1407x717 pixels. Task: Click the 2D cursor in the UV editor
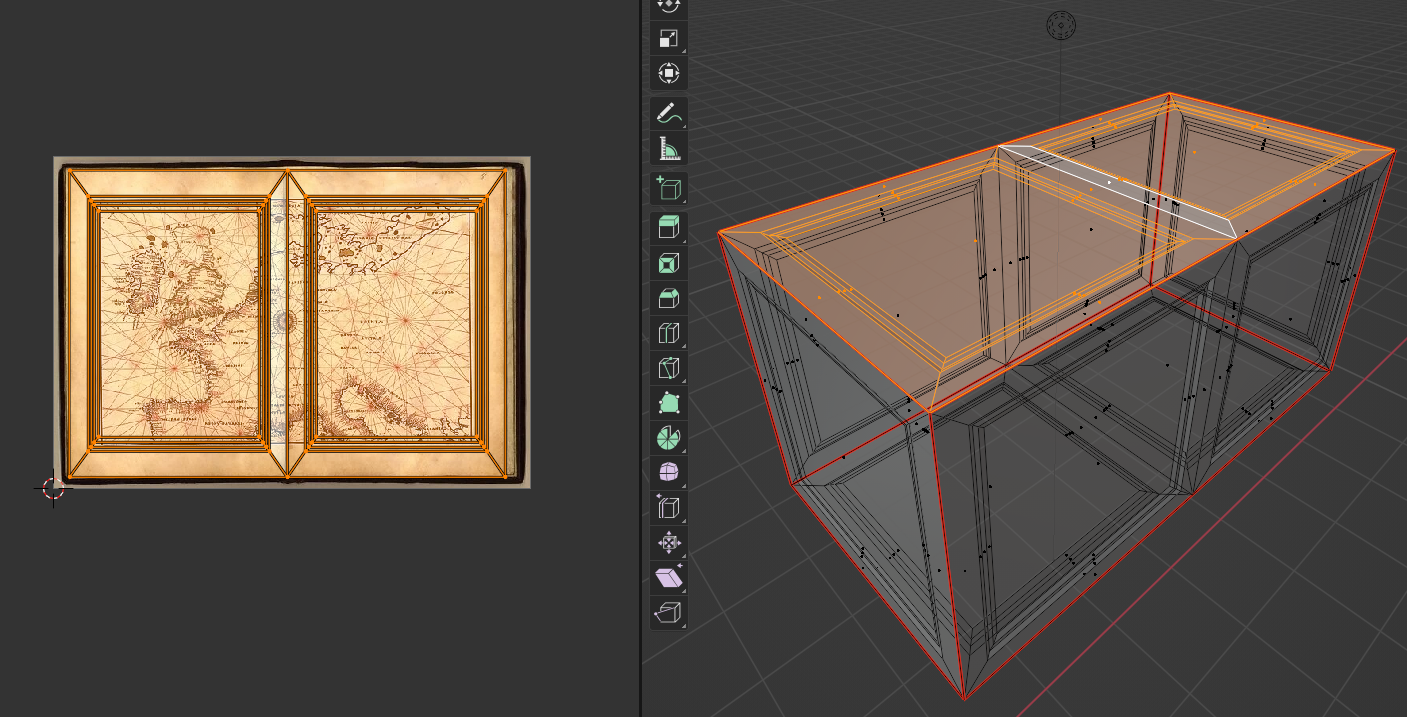point(53,488)
